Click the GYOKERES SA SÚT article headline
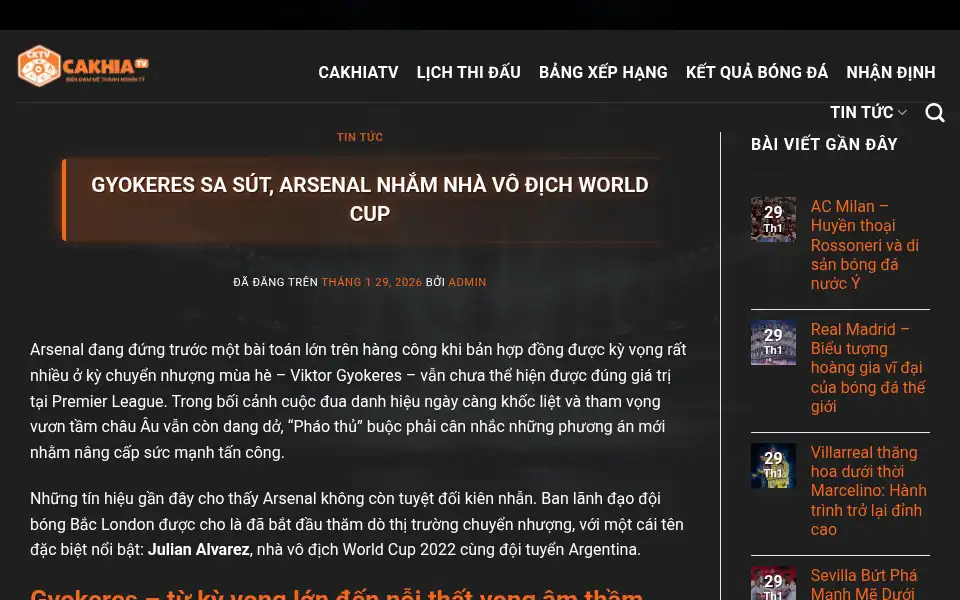This screenshot has width=960, height=600. click(370, 199)
